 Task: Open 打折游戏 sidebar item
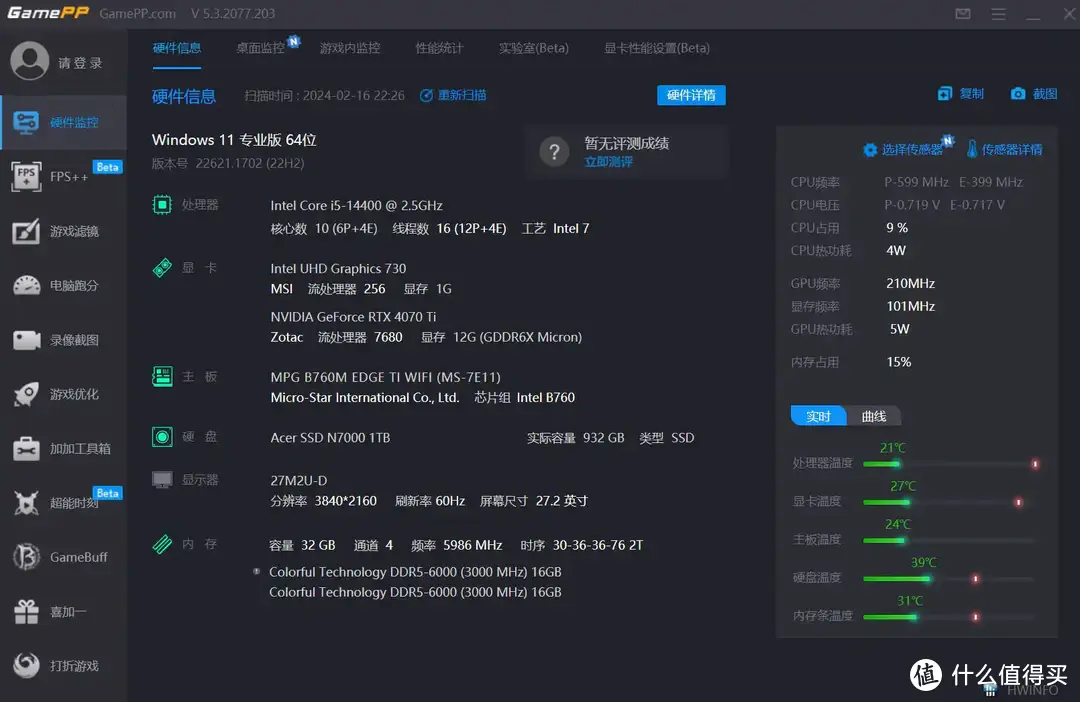(x=63, y=665)
